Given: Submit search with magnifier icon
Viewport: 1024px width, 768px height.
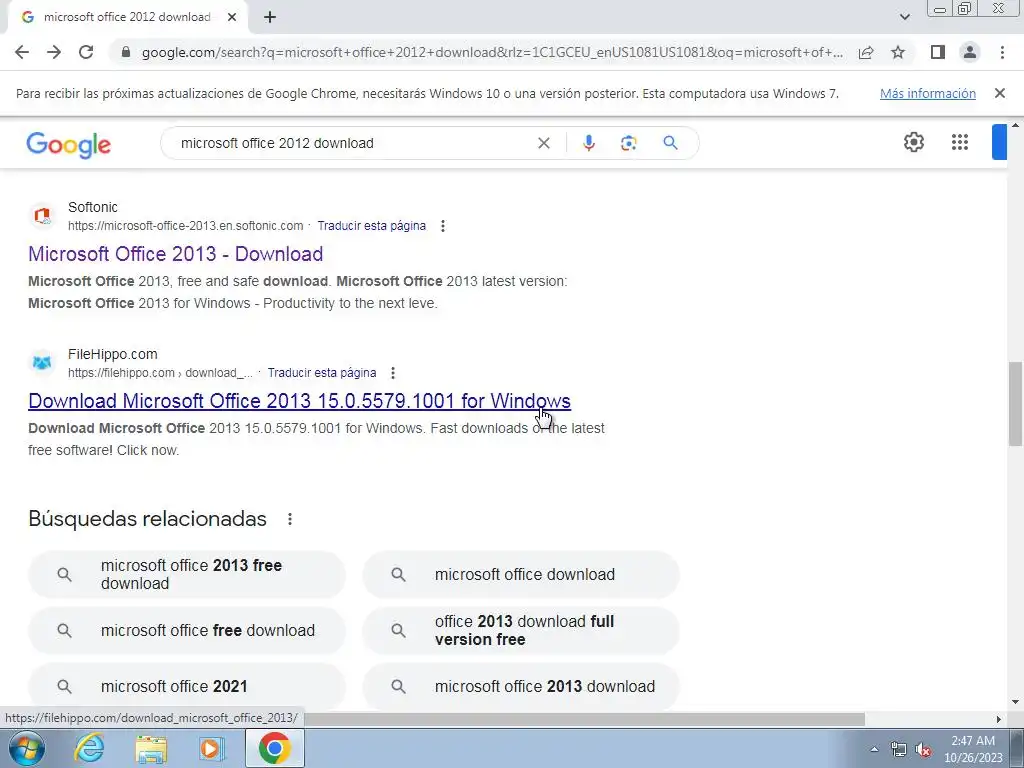Looking at the screenshot, I should (670, 143).
